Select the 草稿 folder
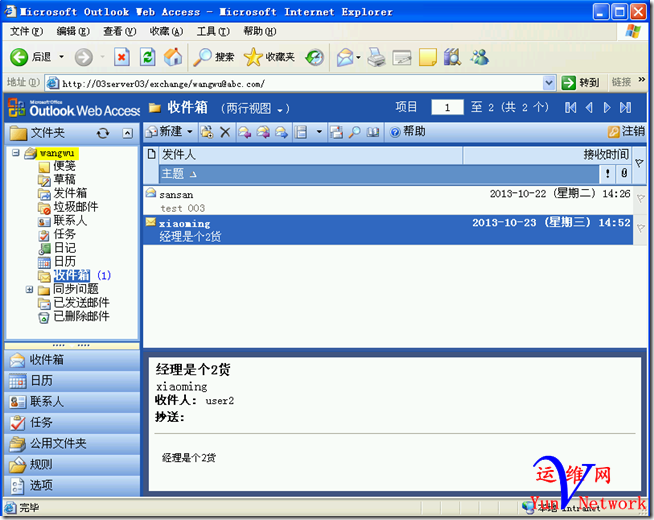This screenshot has width=654, height=520. point(64,179)
